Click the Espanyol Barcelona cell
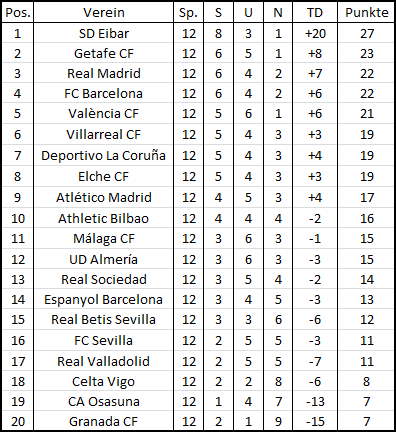The image size is (396, 432). [103, 299]
